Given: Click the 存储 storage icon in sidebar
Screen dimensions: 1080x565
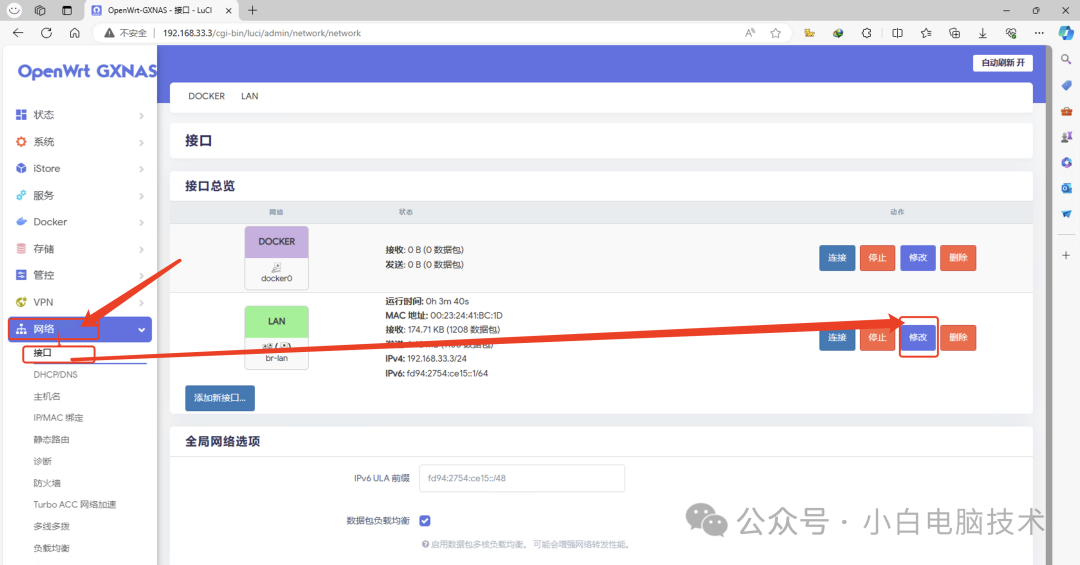Looking at the screenshot, I should click(x=21, y=249).
